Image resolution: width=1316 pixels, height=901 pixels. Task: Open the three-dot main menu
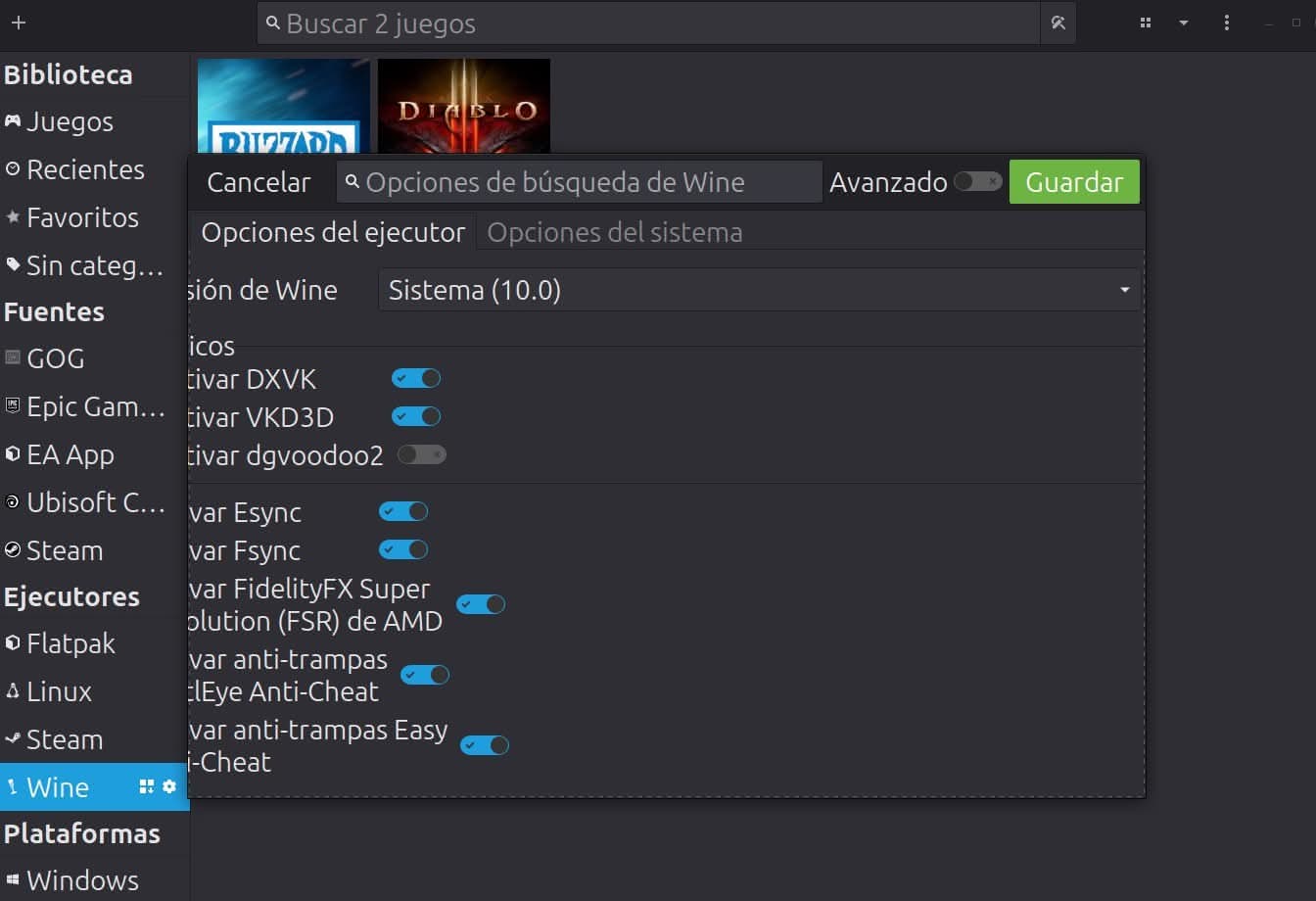(1227, 23)
